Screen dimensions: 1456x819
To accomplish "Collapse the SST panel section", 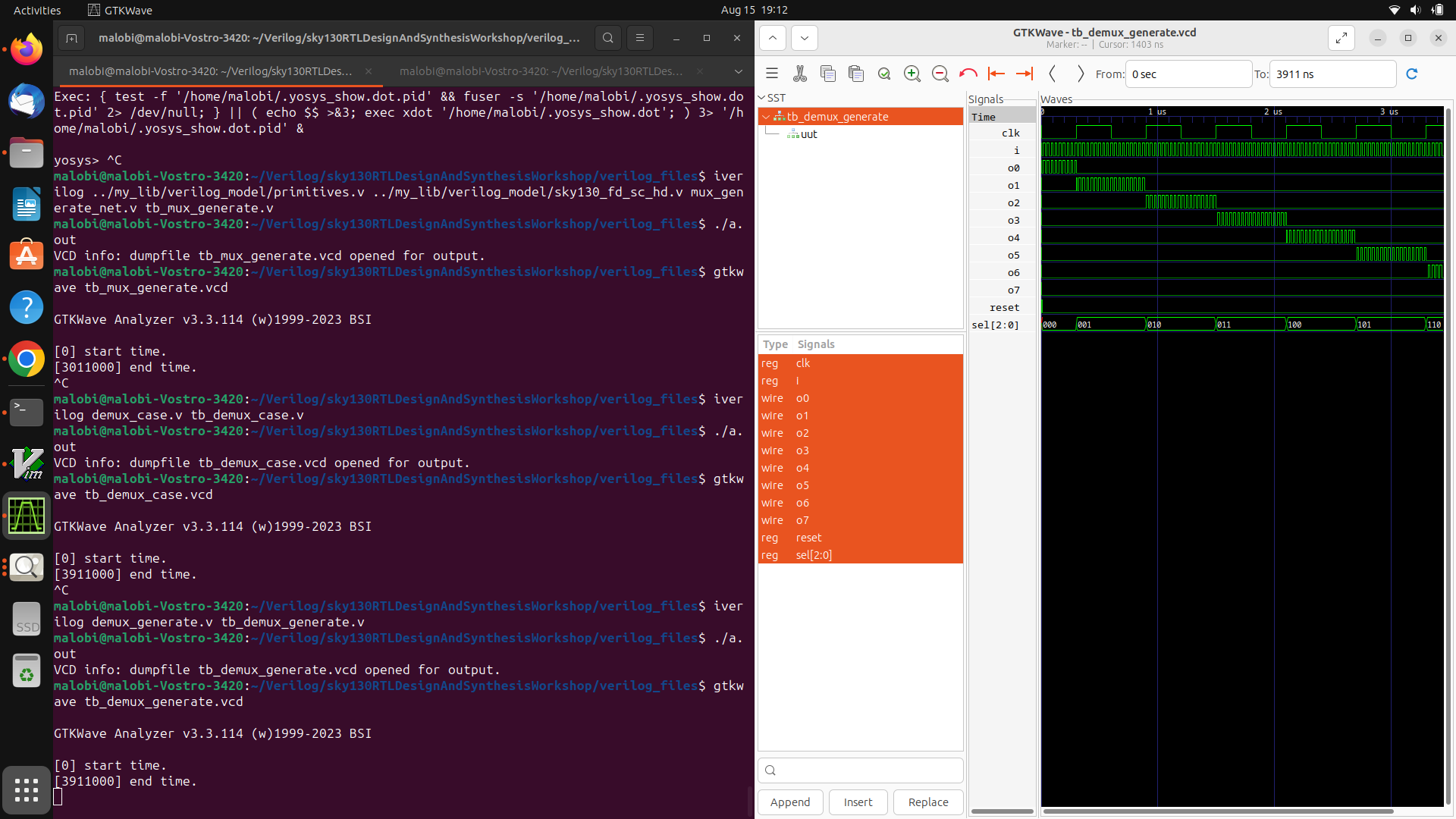I will [x=761, y=98].
